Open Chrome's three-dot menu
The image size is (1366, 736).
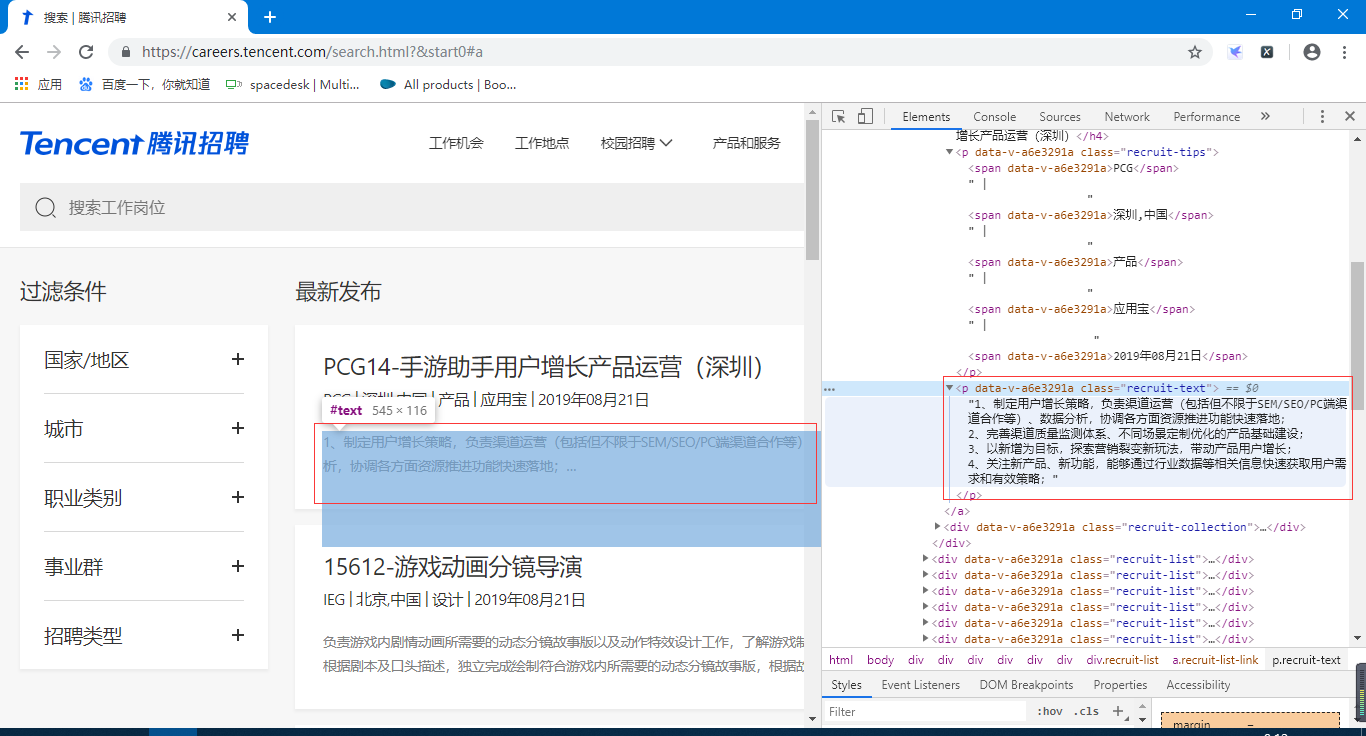coord(1344,52)
